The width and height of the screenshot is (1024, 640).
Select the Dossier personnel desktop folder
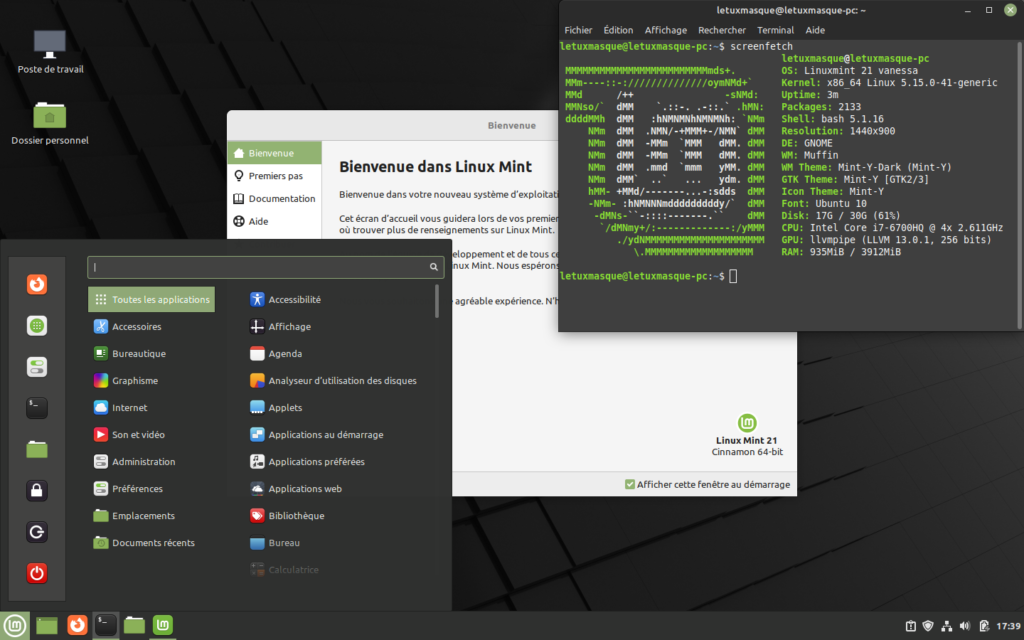coord(50,123)
